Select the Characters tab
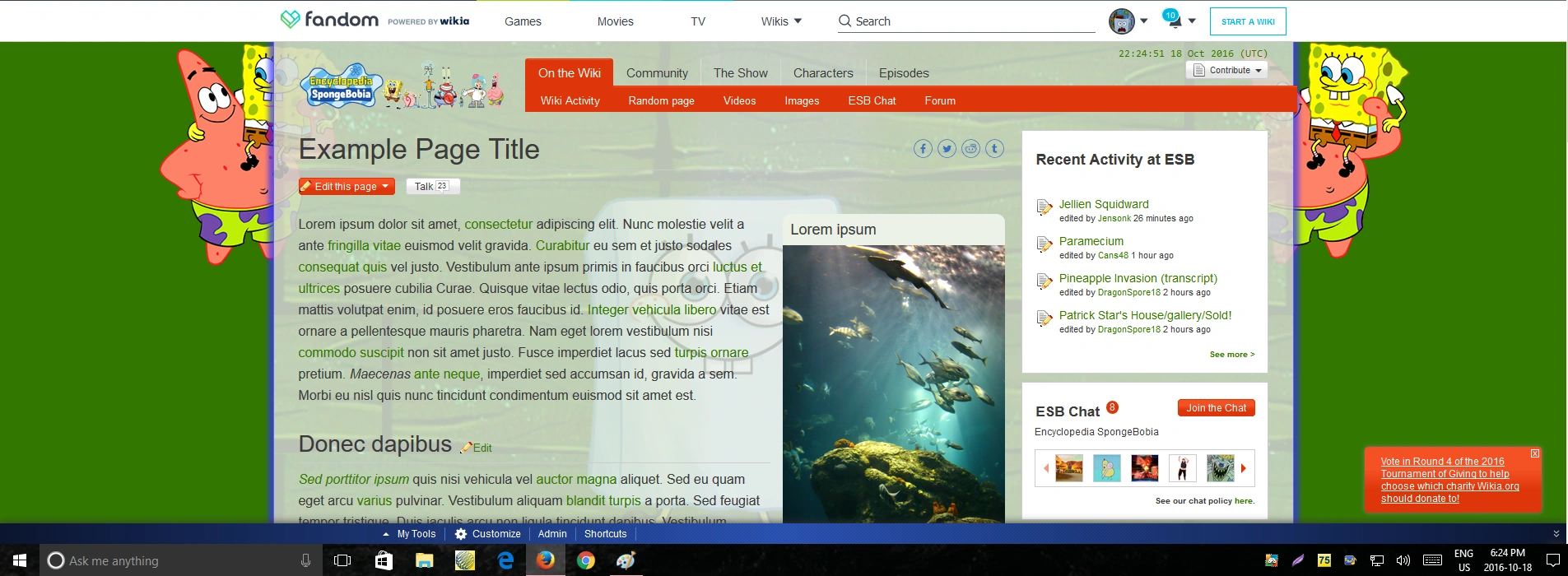This screenshot has width=1568, height=576. tap(823, 72)
